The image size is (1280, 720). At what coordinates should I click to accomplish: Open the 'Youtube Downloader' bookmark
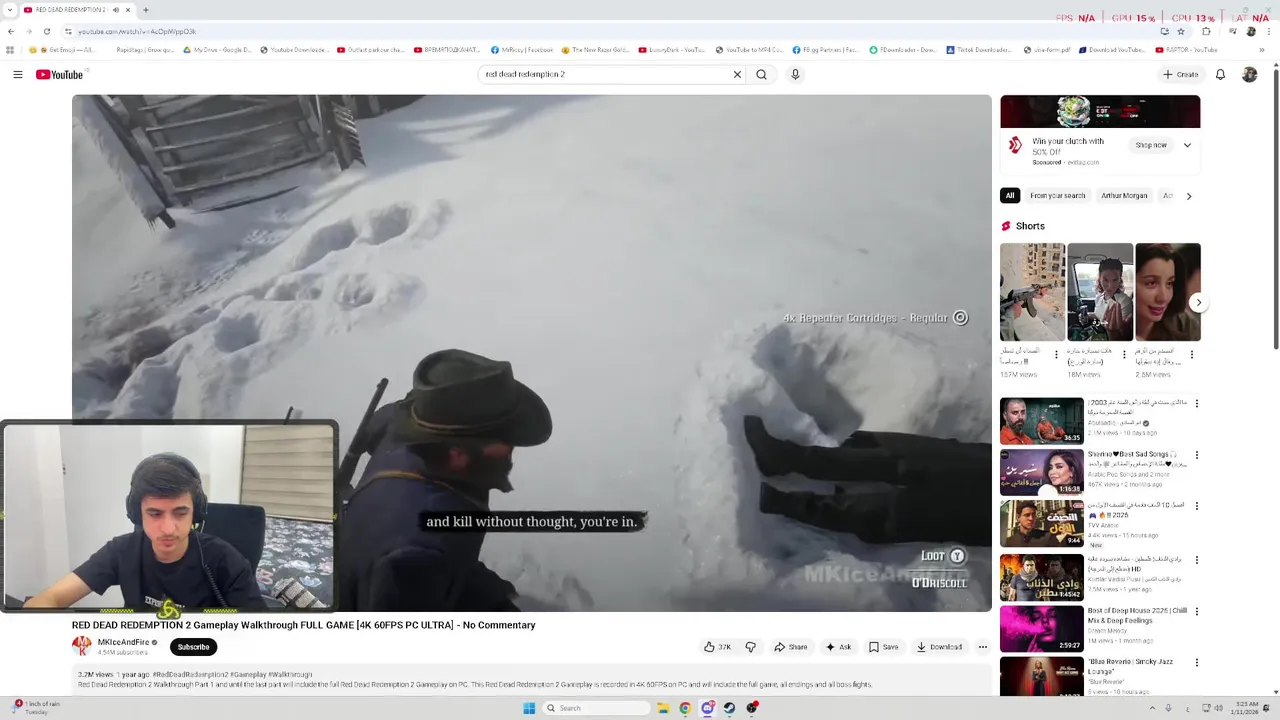294,50
